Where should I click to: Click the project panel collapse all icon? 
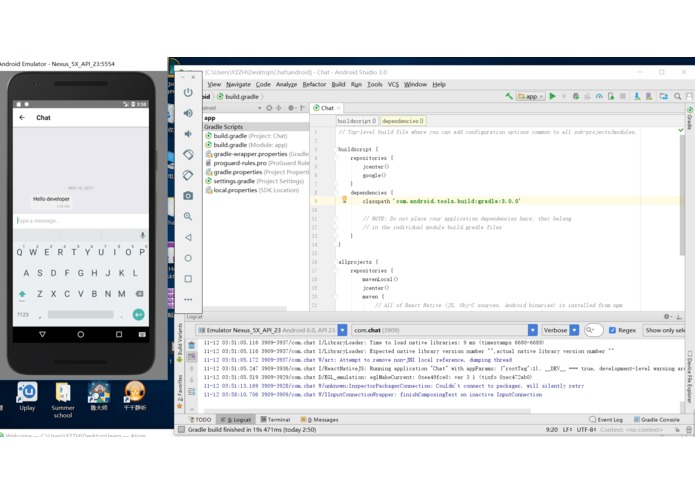(279, 108)
